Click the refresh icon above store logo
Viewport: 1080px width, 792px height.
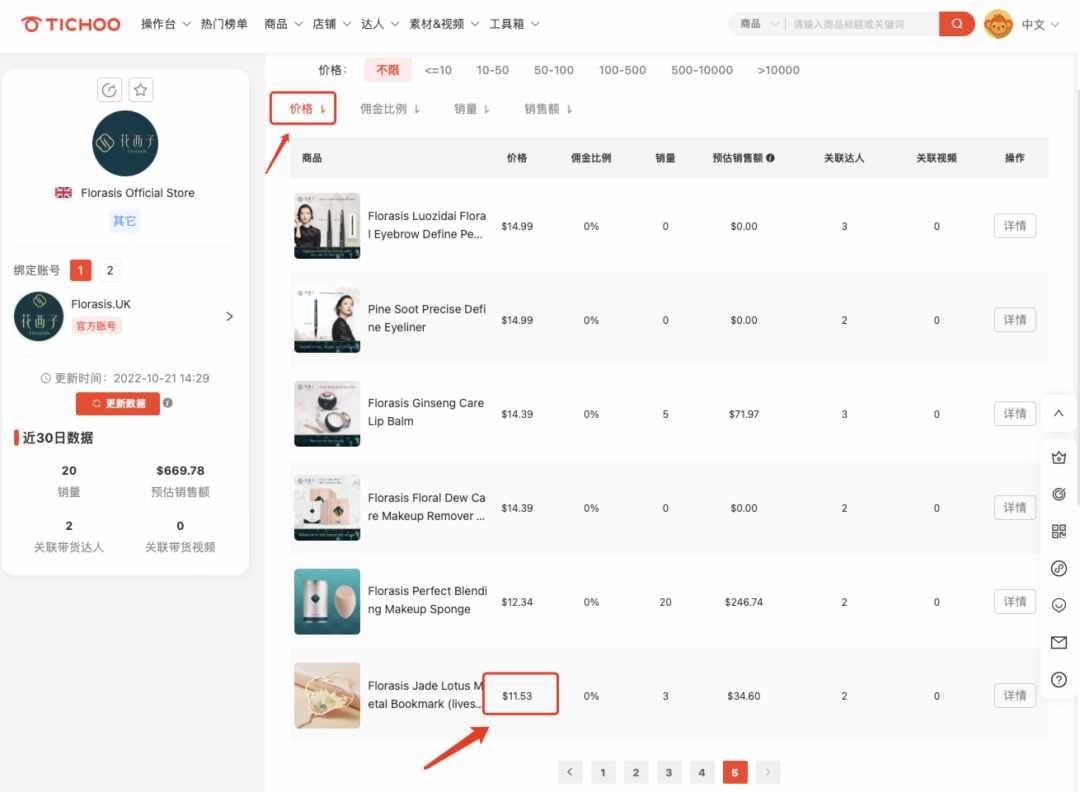(x=109, y=90)
